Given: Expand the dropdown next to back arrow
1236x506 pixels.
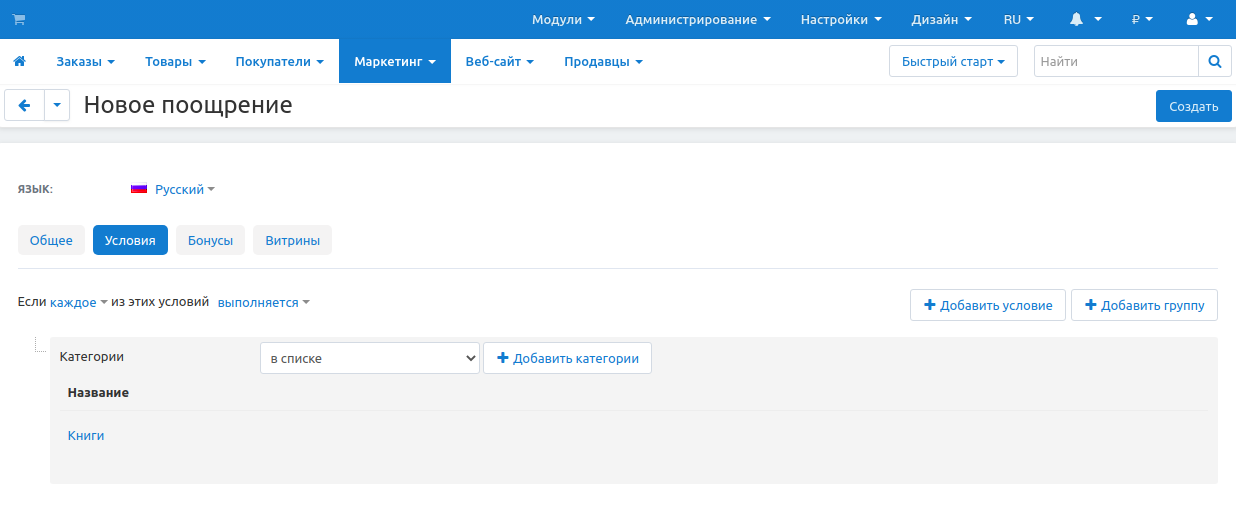Looking at the screenshot, I should click(57, 105).
